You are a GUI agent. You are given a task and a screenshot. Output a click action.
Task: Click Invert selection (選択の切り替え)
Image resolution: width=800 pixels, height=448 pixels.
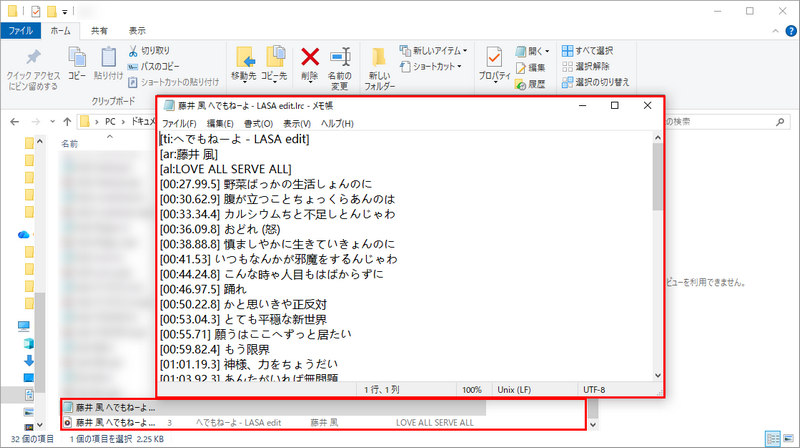[x=595, y=82]
